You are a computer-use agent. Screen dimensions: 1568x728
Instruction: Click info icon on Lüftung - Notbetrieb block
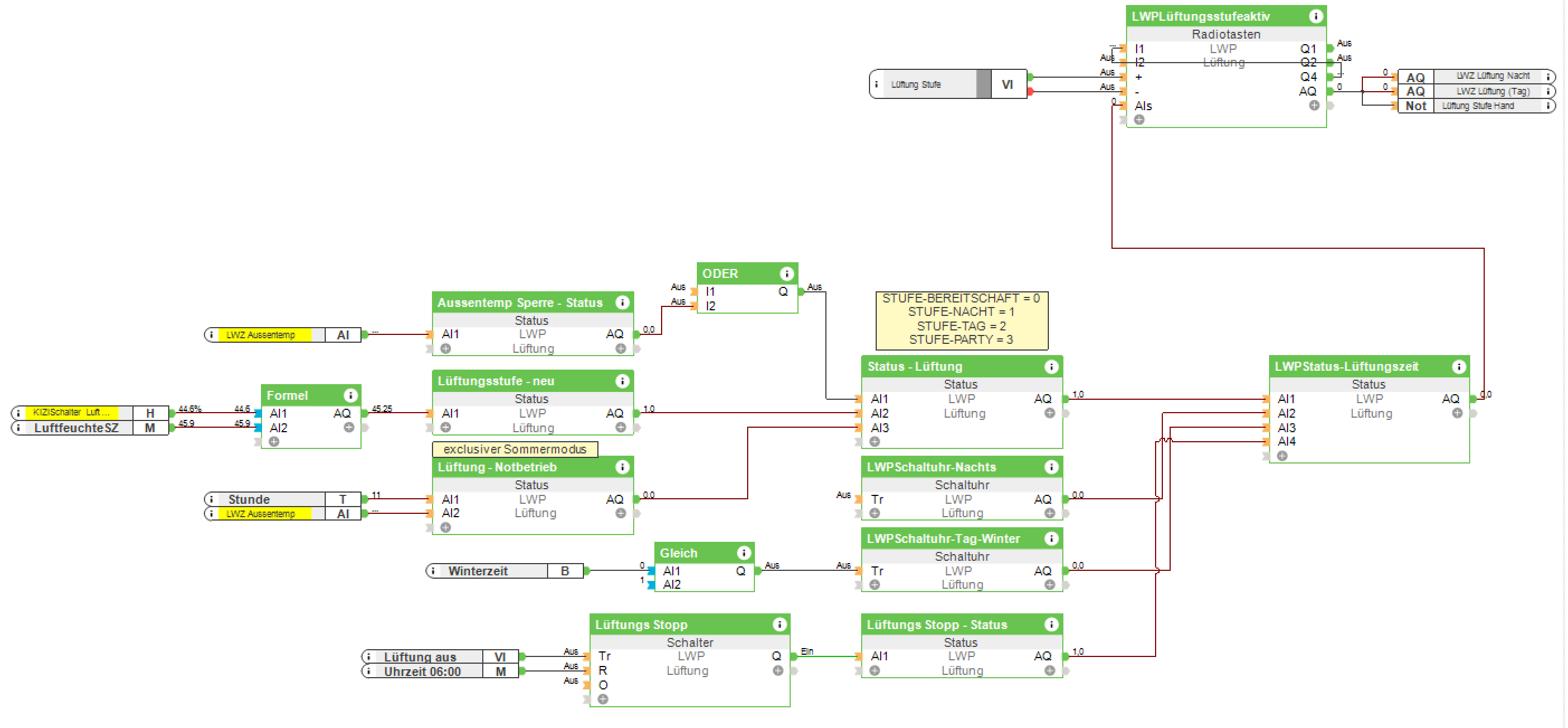(621, 467)
